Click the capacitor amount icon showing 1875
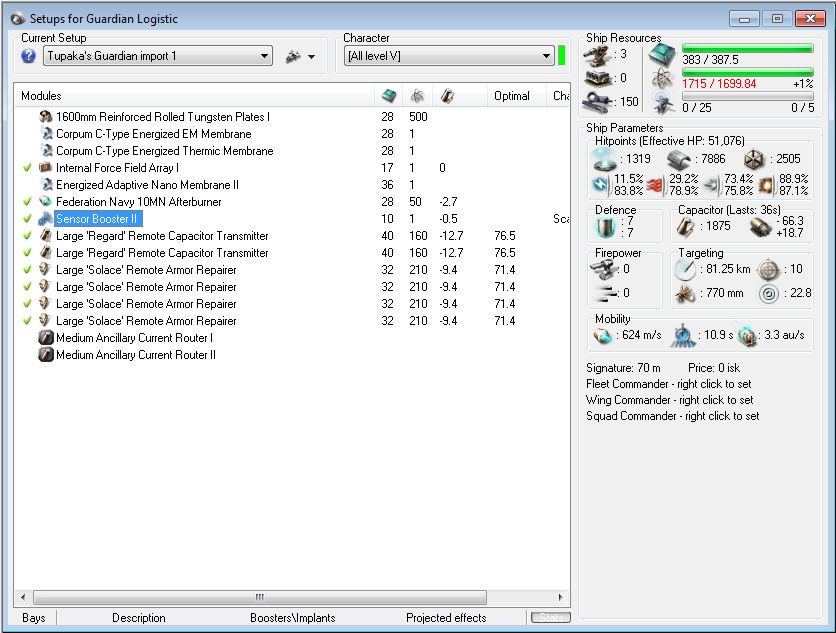The image size is (836, 633). tap(685, 227)
